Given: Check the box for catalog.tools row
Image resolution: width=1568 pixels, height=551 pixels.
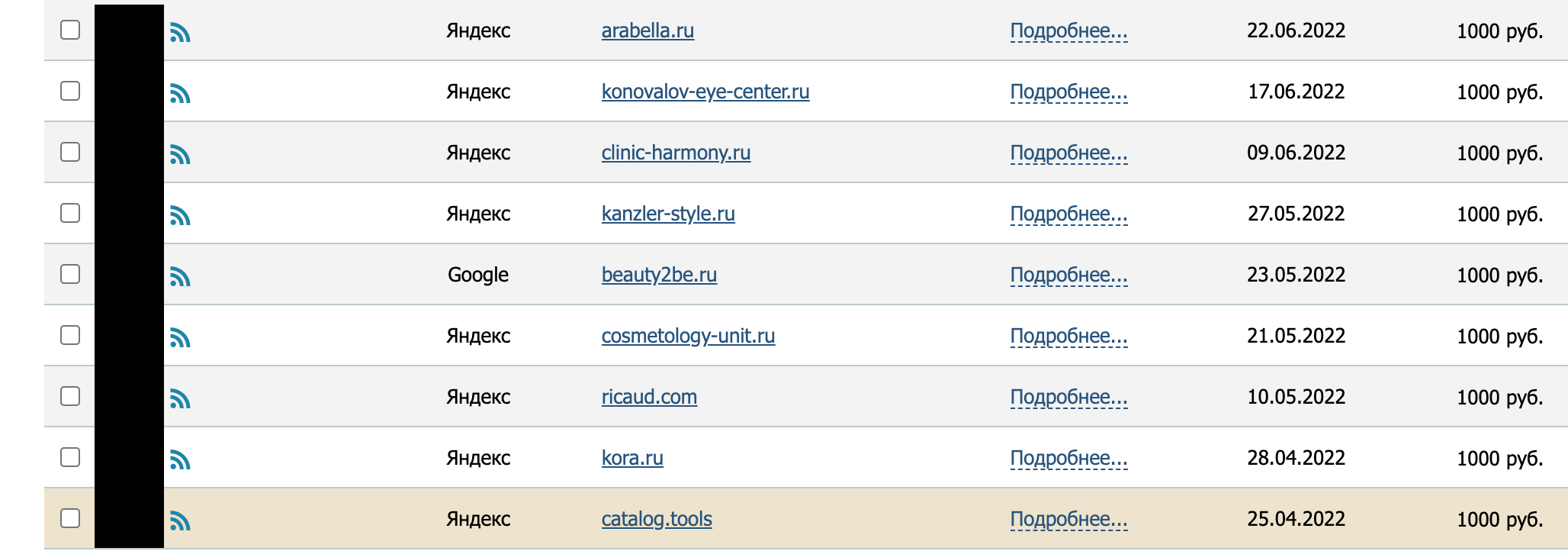Looking at the screenshot, I should 70,518.
